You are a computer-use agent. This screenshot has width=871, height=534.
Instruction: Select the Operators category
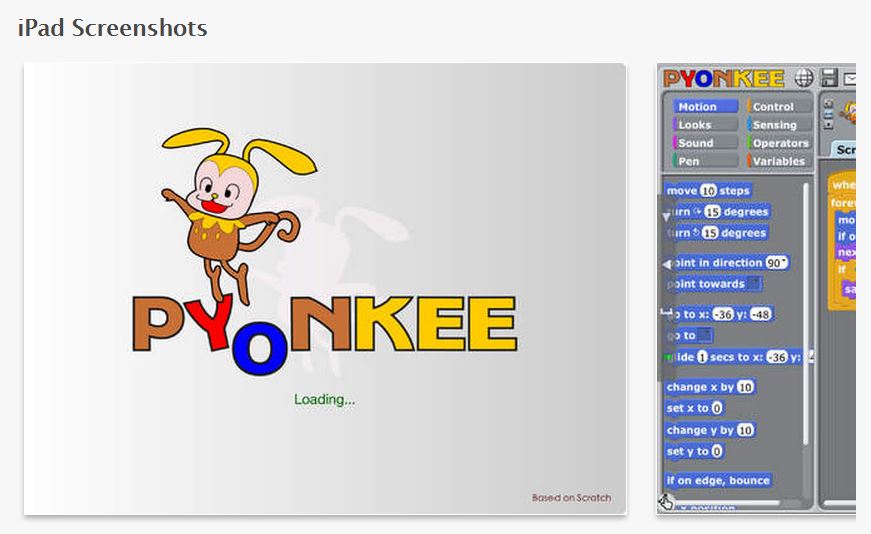pyautogui.click(x=779, y=143)
